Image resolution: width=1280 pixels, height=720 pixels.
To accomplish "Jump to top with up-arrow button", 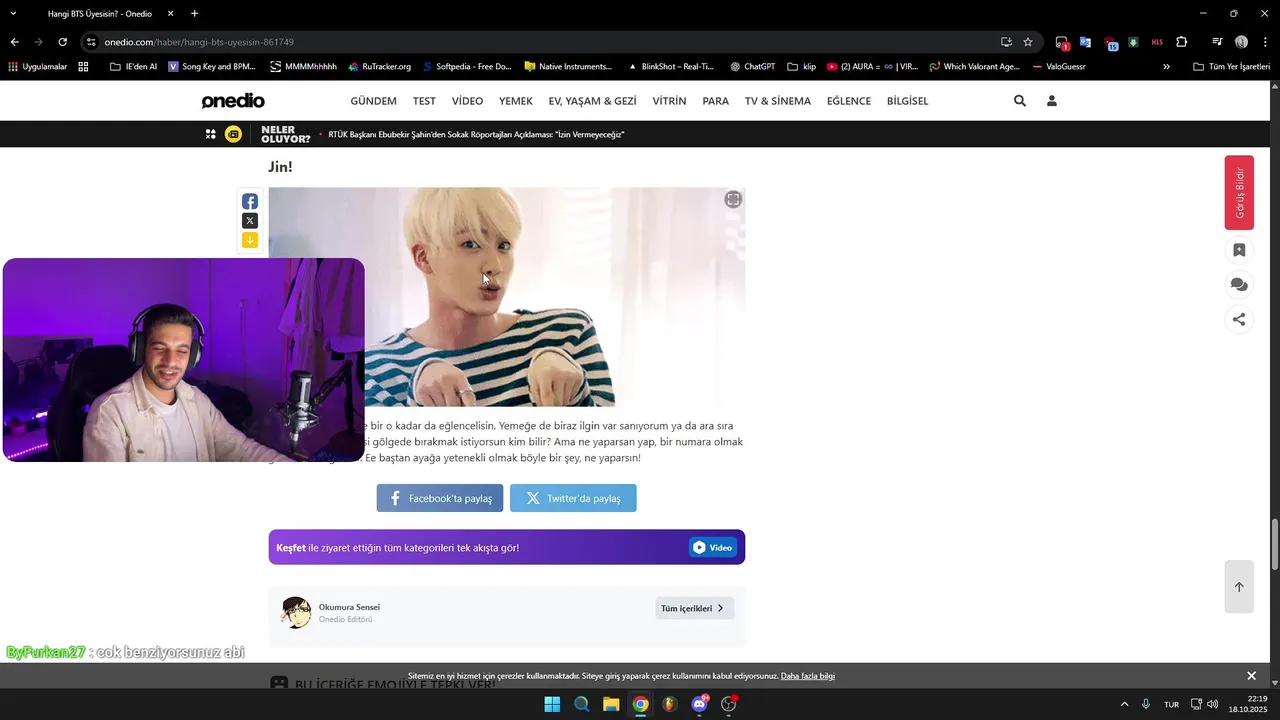I will (x=1239, y=587).
